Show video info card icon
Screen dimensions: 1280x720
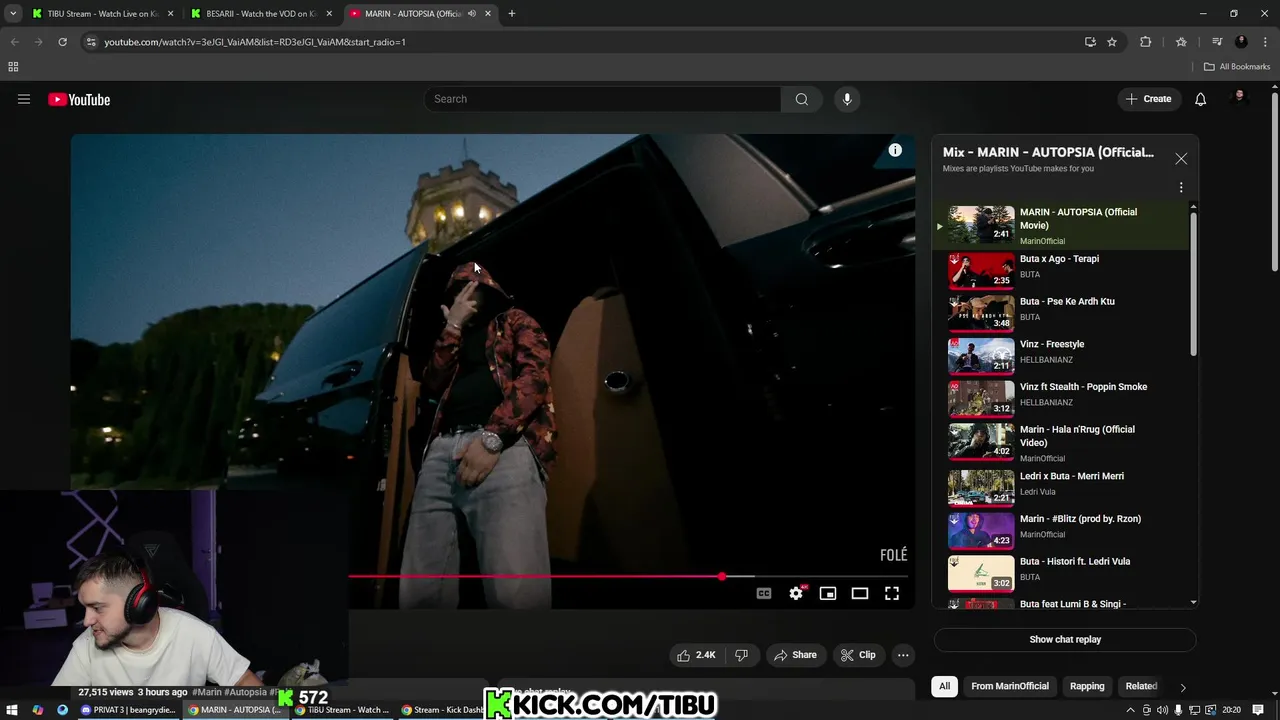[x=895, y=150]
